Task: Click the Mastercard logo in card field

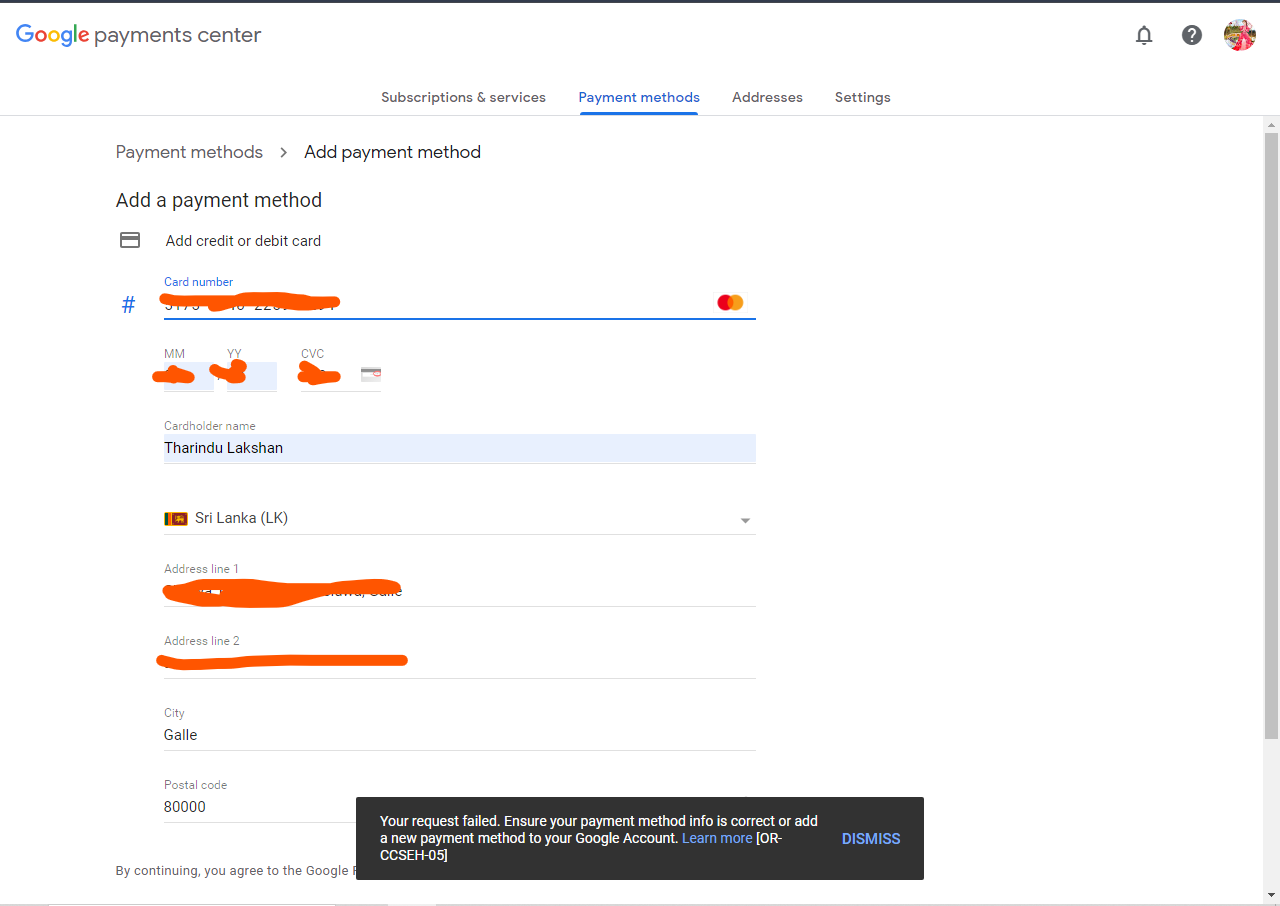Action: tap(730, 302)
